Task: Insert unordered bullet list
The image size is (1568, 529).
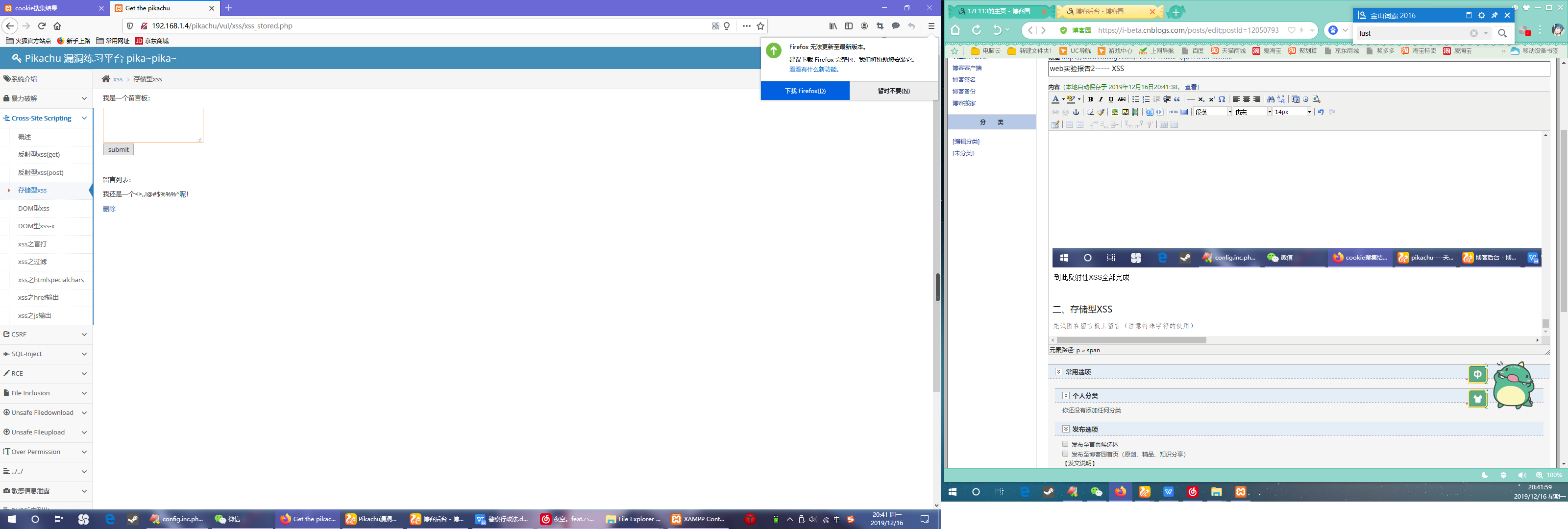Action: tap(1136, 100)
